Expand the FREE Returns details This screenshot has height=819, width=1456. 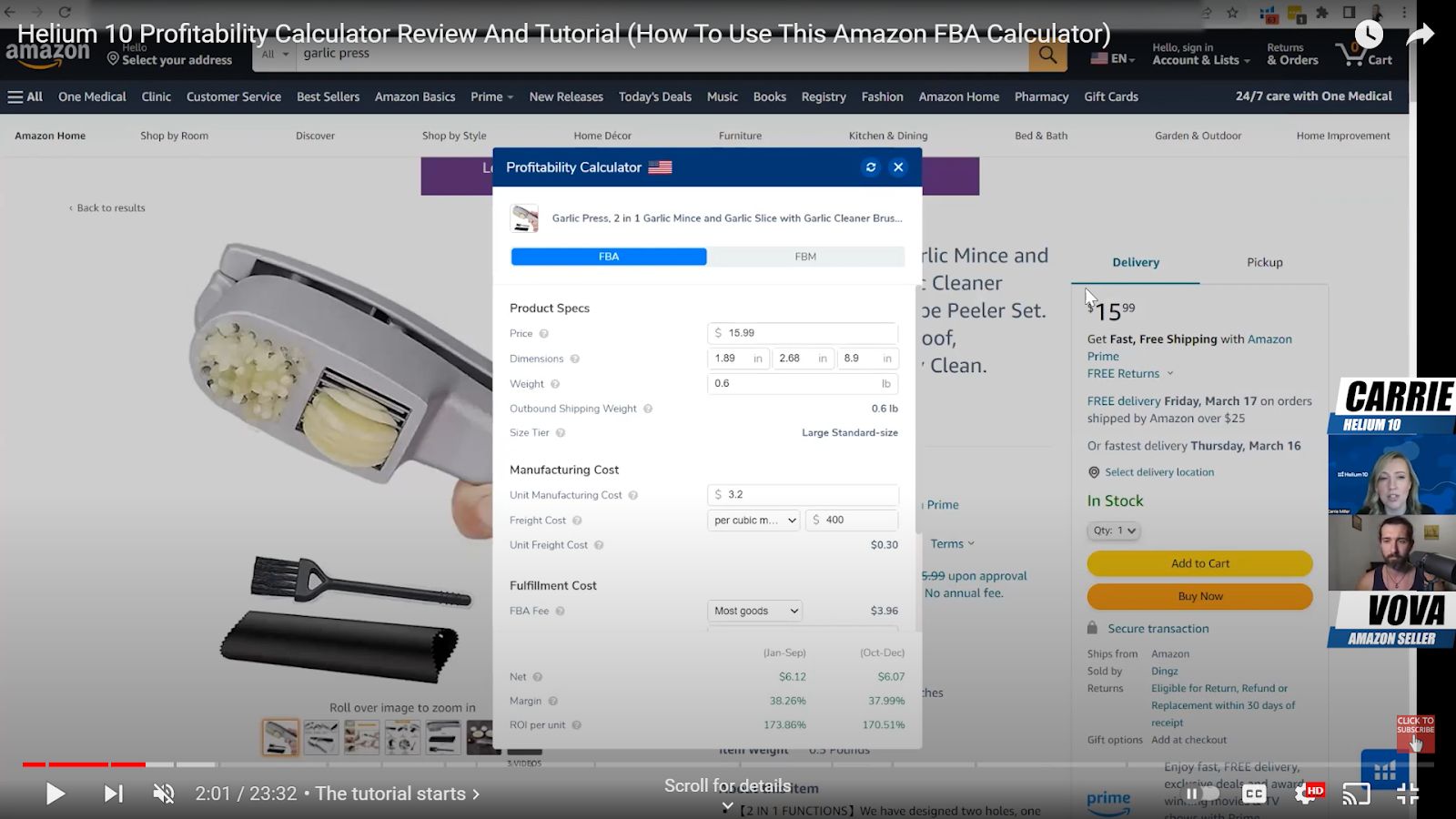pos(1130,374)
